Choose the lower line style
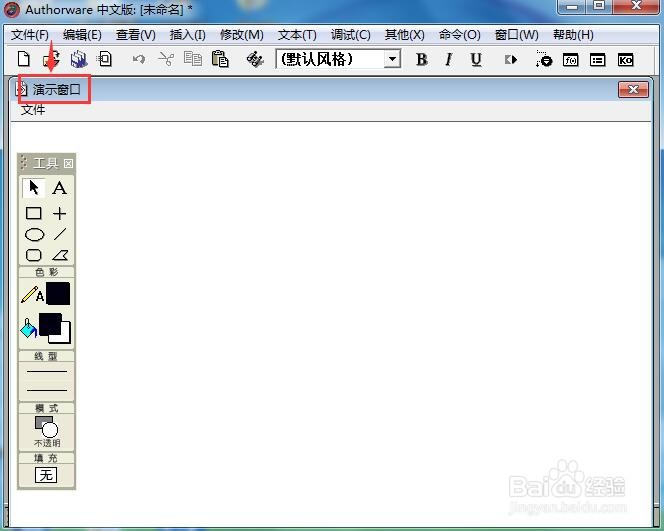The height and width of the screenshot is (531, 664). coord(47,390)
